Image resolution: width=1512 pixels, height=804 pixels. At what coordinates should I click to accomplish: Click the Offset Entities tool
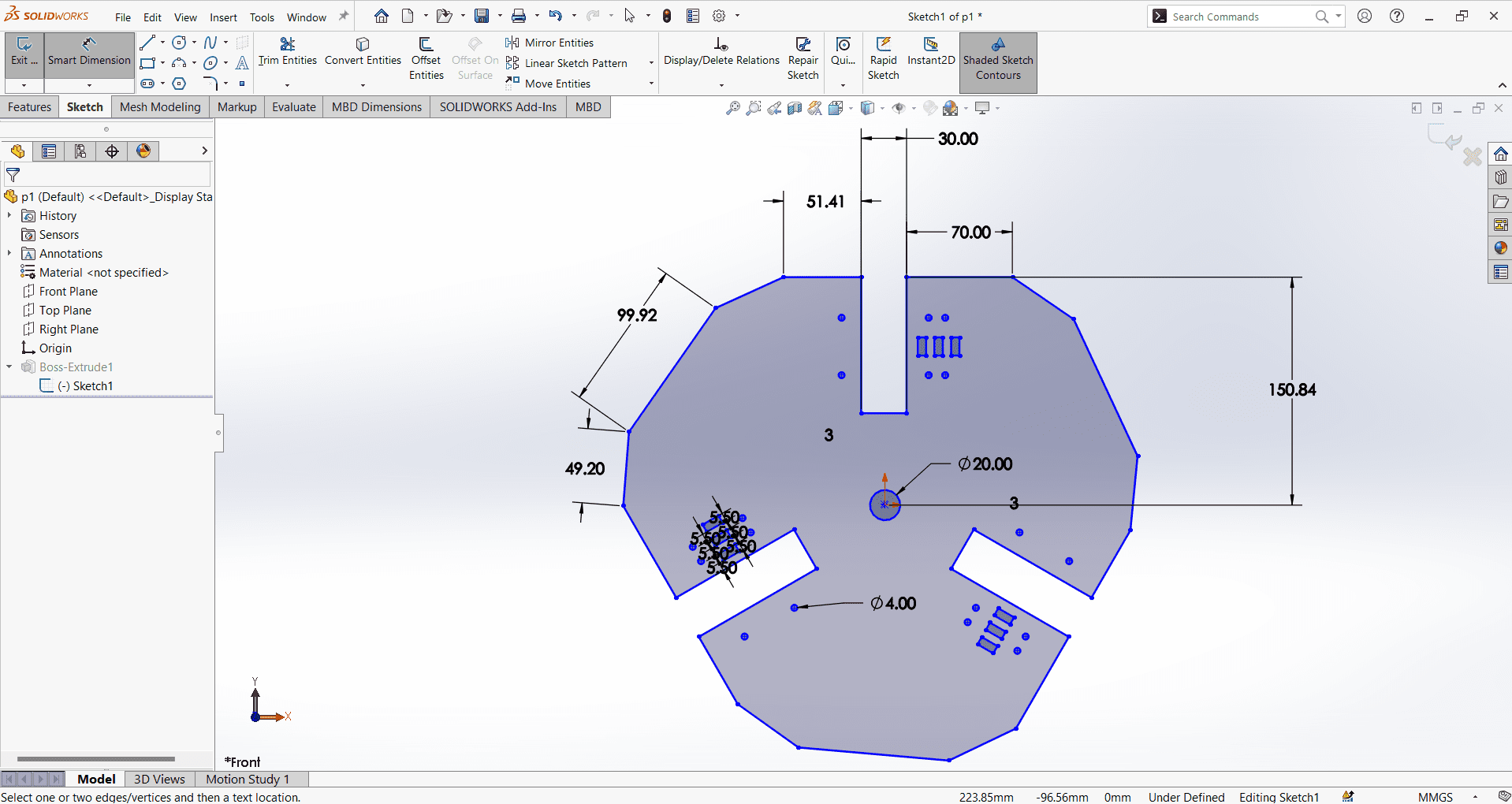point(426,58)
